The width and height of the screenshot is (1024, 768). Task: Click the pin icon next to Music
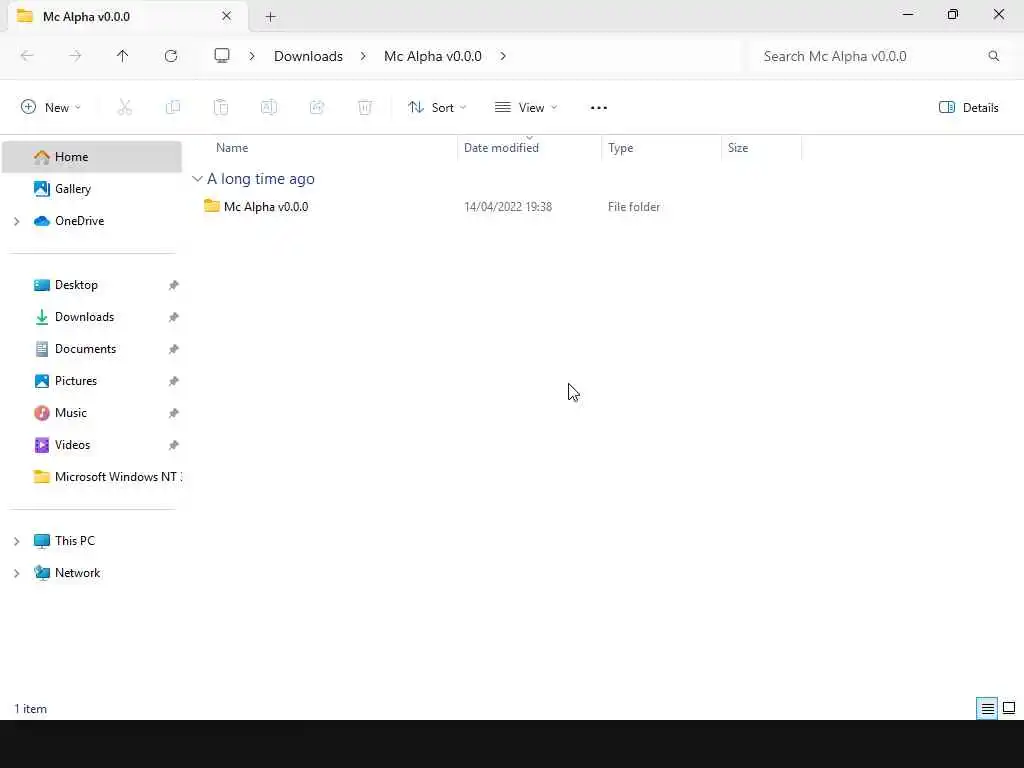click(x=174, y=413)
